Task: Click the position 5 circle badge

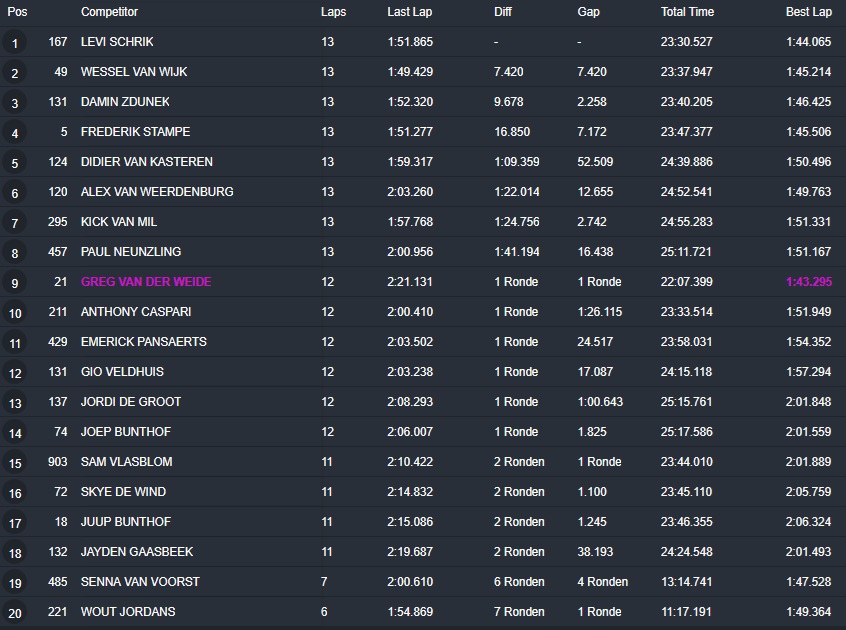Action: click(15, 163)
